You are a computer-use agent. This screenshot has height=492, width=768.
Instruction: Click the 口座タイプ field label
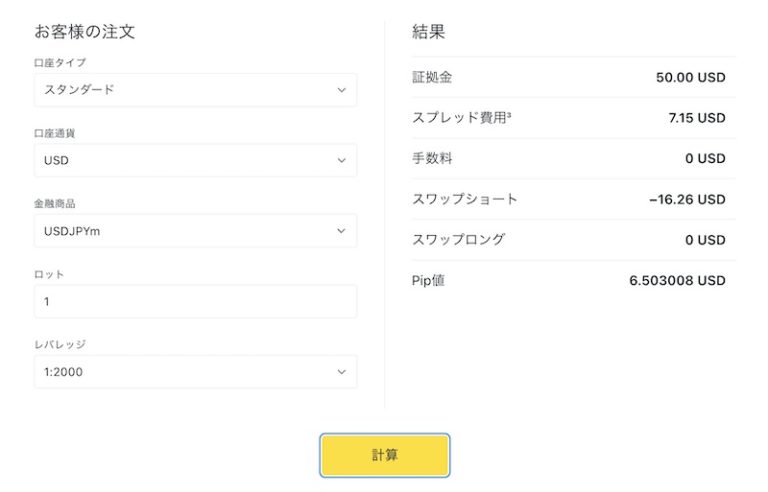point(57,62)
